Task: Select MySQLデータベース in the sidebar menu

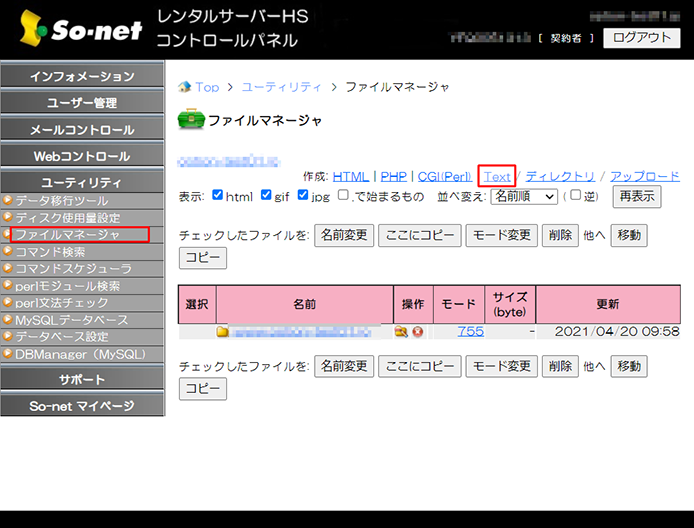Action: coord(71,320)
